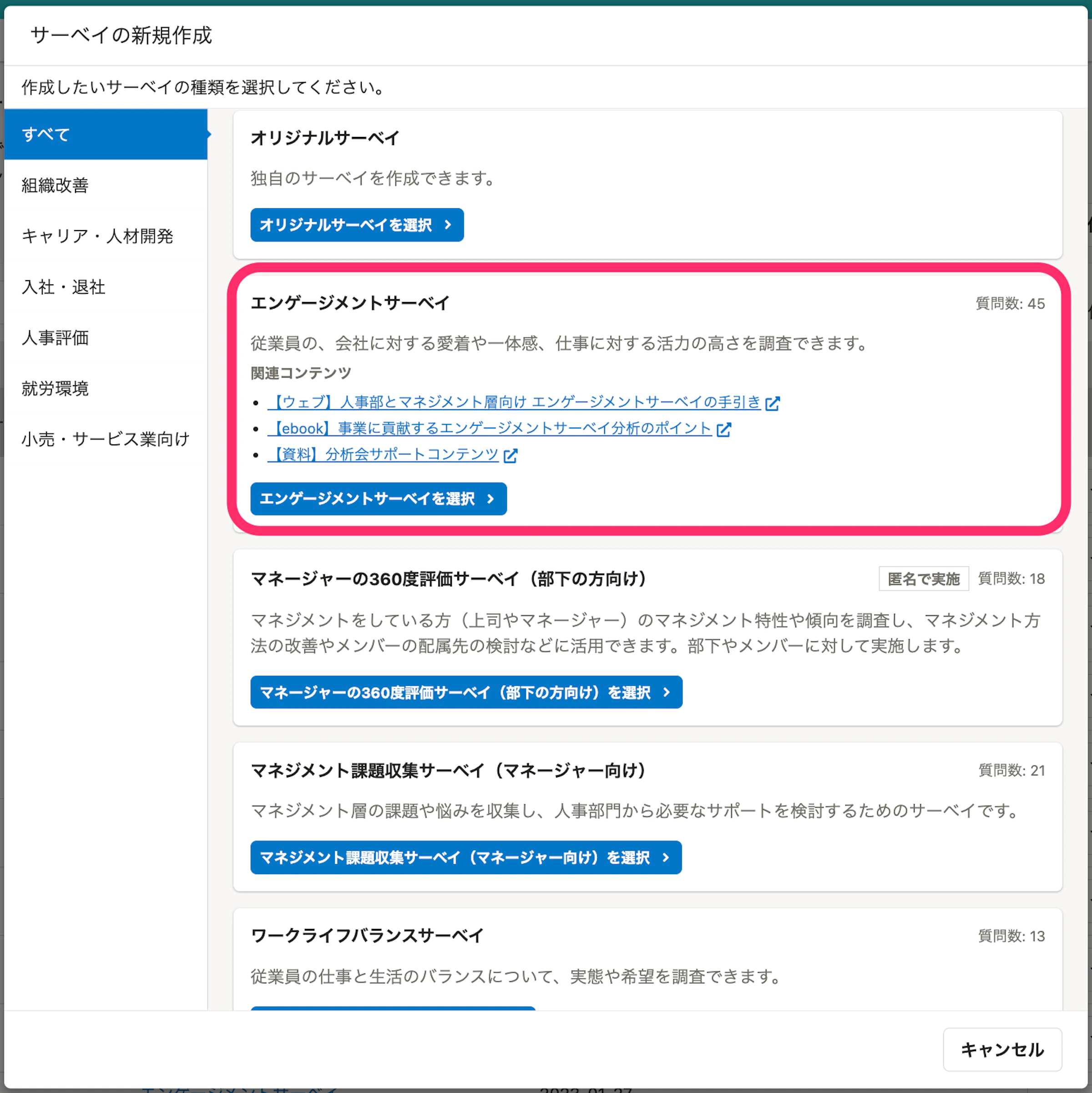
Task: Open the 組織改善 category
Action: pyautogui.click(x=106, y=185)
